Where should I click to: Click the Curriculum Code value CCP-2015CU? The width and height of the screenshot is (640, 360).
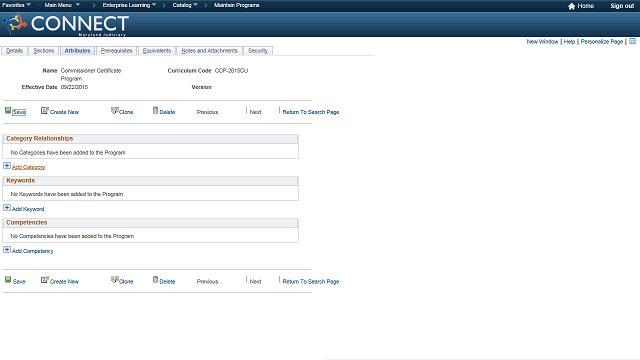point(231,71)
